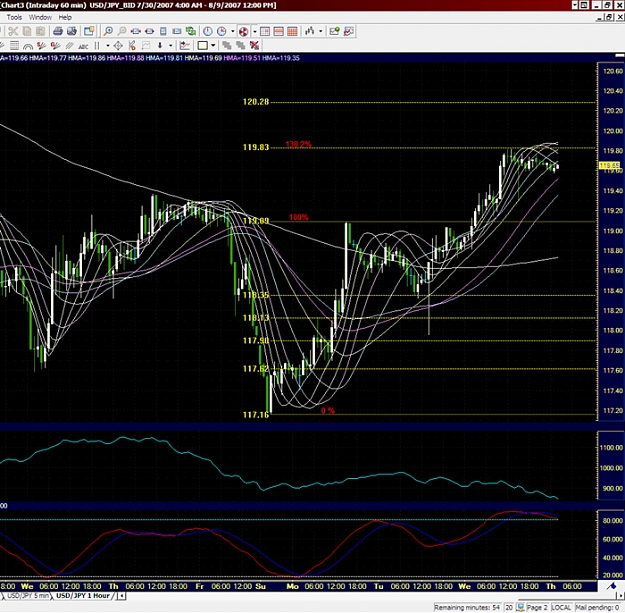The width and height of the screenshot is (625, 613).
Task: Click the first clock interval icon
Action: (x=208, y=31)
